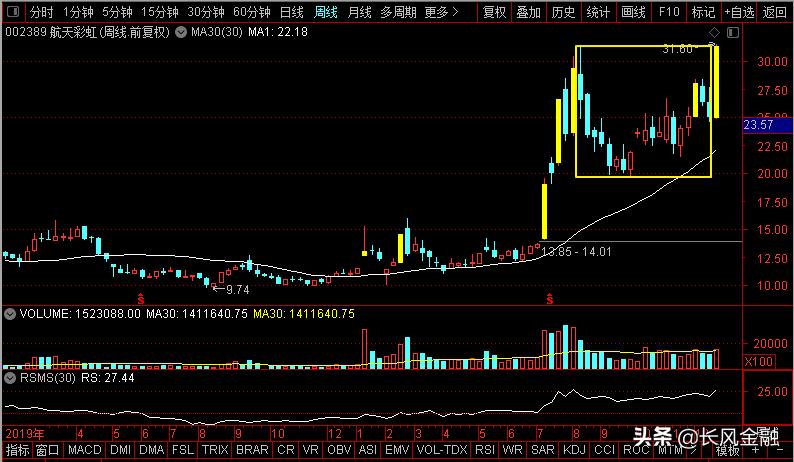This screenshot has height=462, width=794.
Task: Select the ROC indicator tab
Action: [636, 450]
